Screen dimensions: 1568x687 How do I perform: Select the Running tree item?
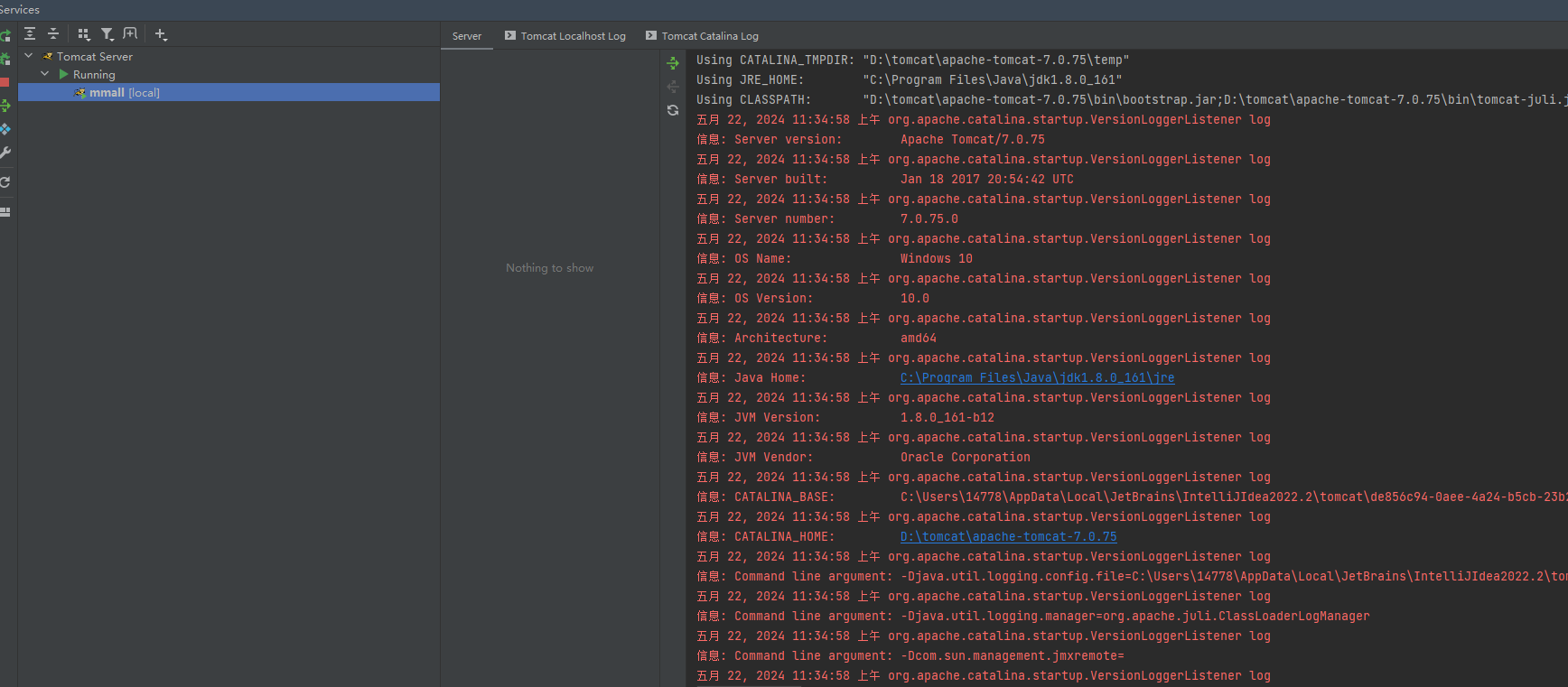click(x=94, y=75)
